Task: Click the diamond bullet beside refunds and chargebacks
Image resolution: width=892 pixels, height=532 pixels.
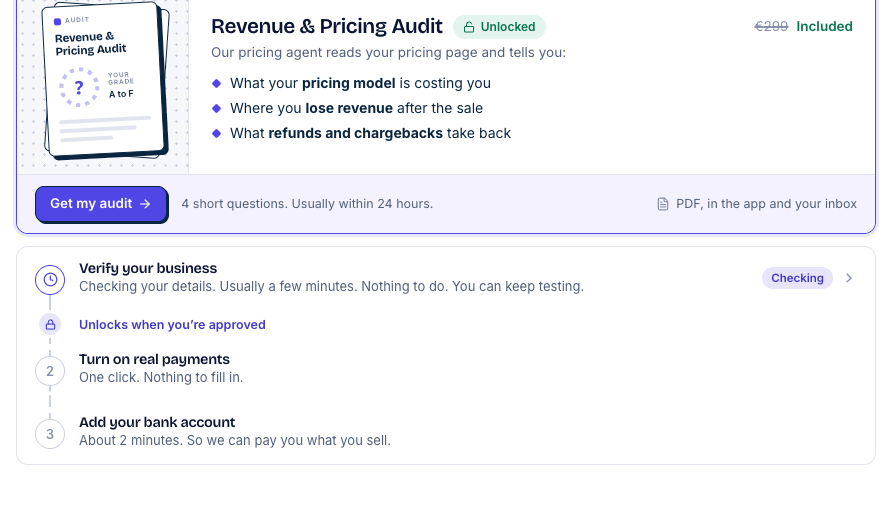Action: (216, 133)
